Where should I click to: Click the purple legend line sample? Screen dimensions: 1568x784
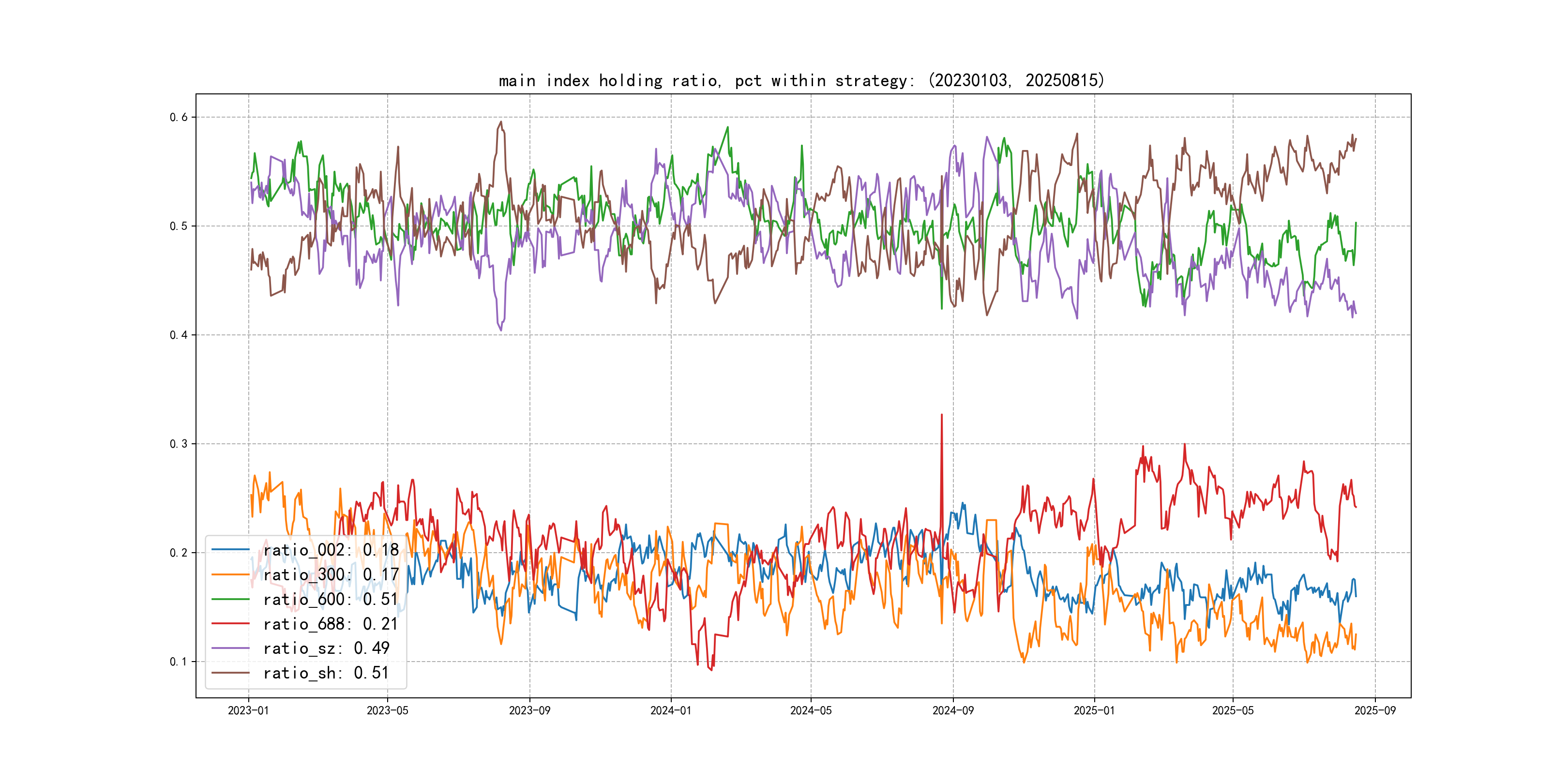pyautogui.click(x=231, y=648)
